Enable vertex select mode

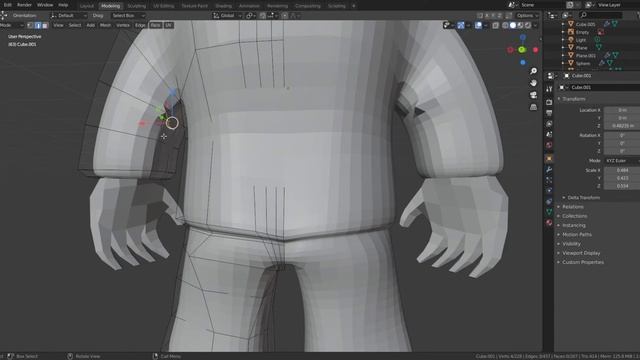click(x=30, y=25)
